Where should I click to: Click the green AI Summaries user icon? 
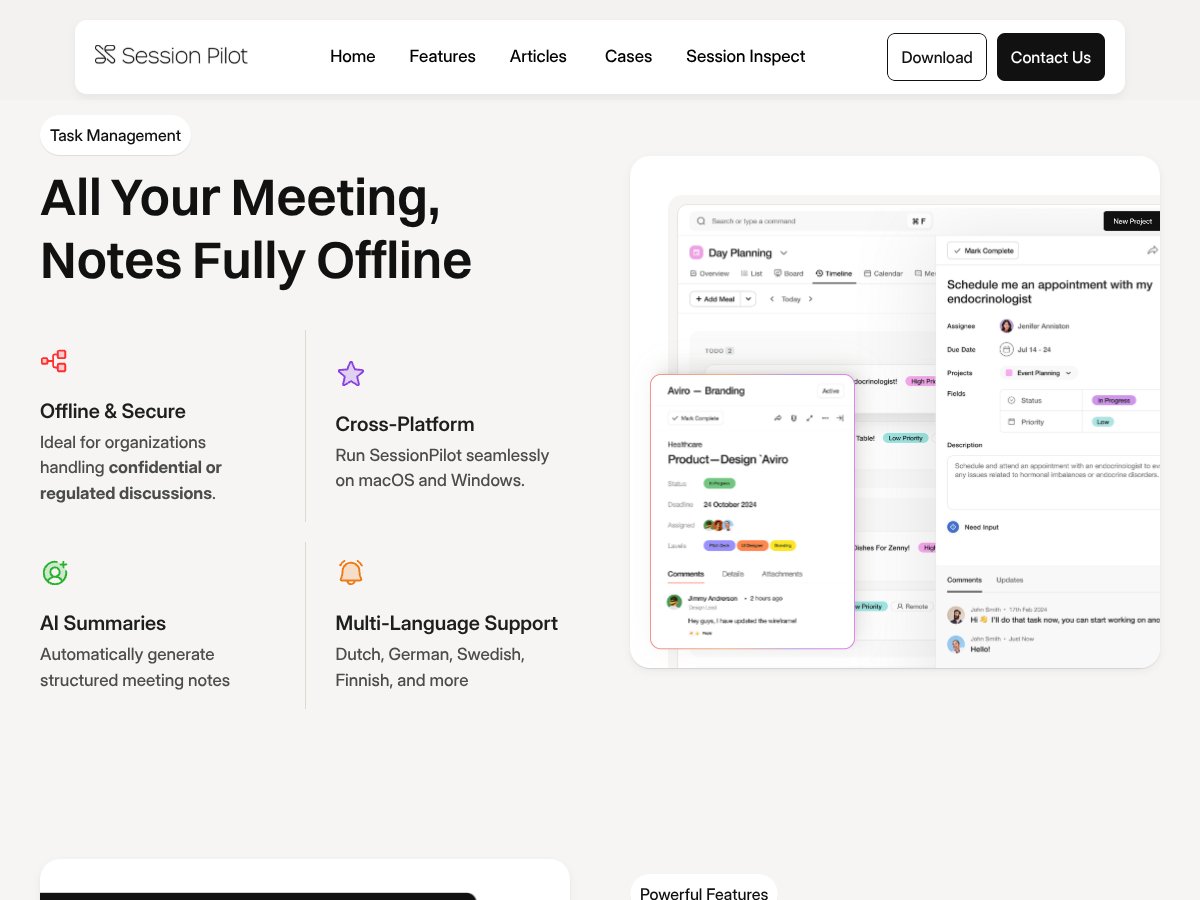point(55,573)
